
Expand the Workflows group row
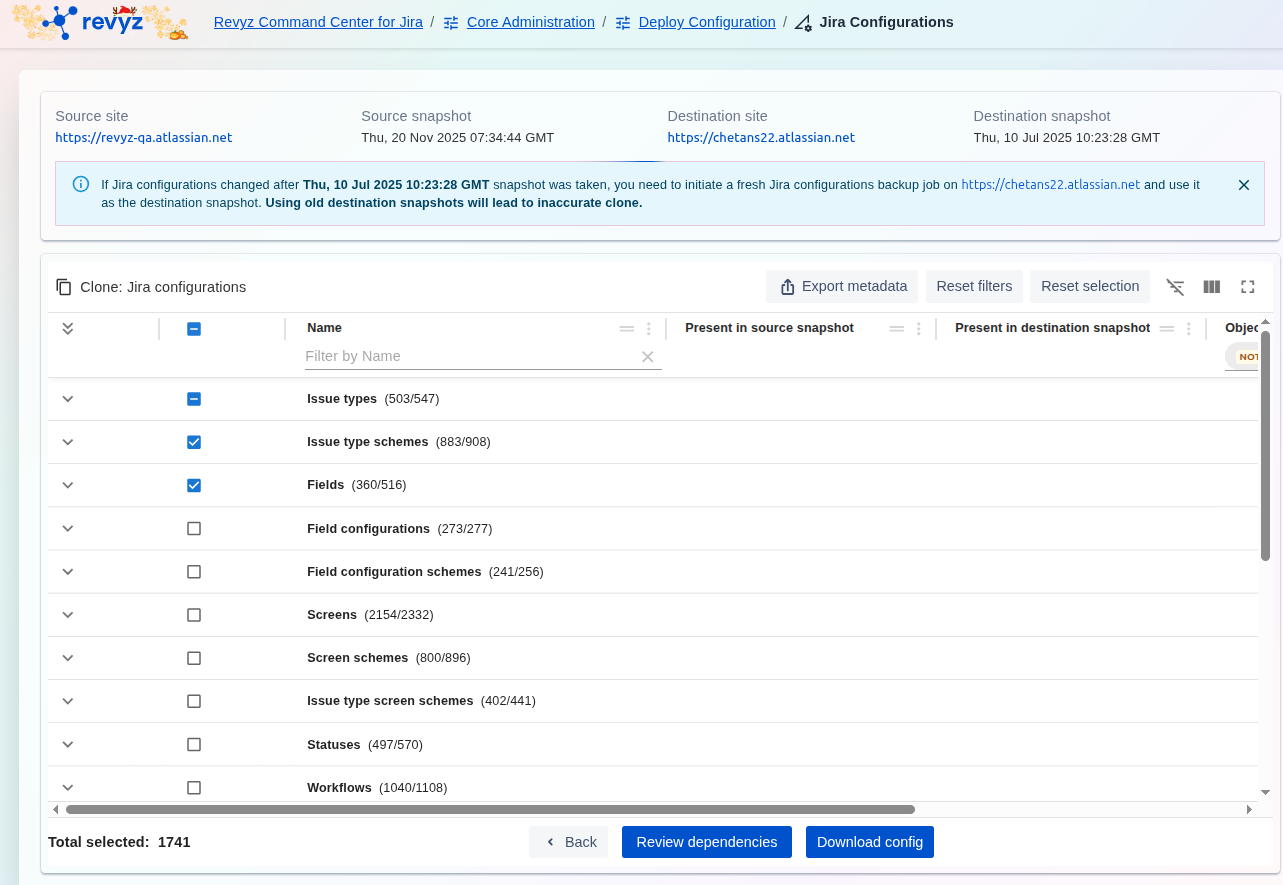point(68,787)
